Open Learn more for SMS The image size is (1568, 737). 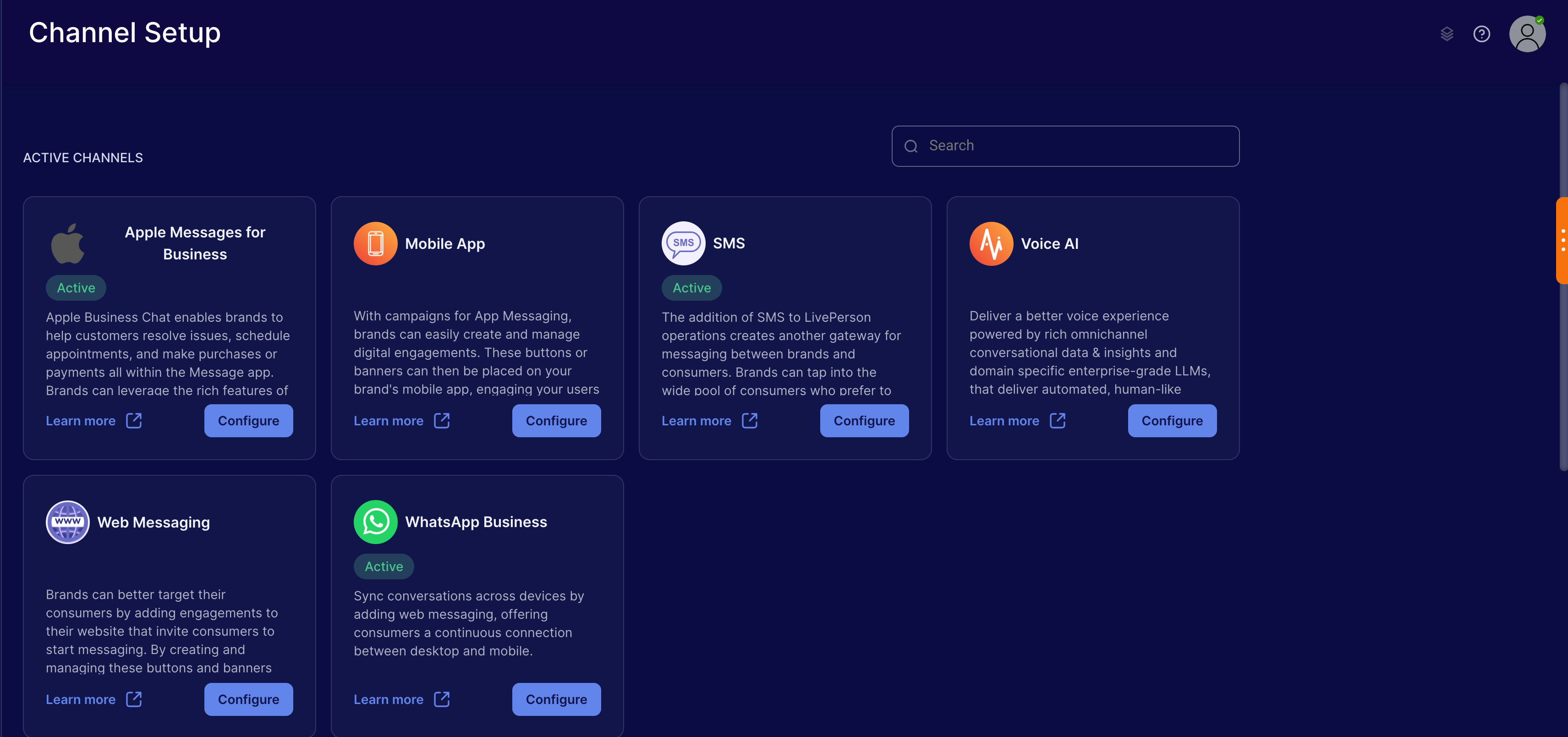pyautogui.click(x=697, y=421)
